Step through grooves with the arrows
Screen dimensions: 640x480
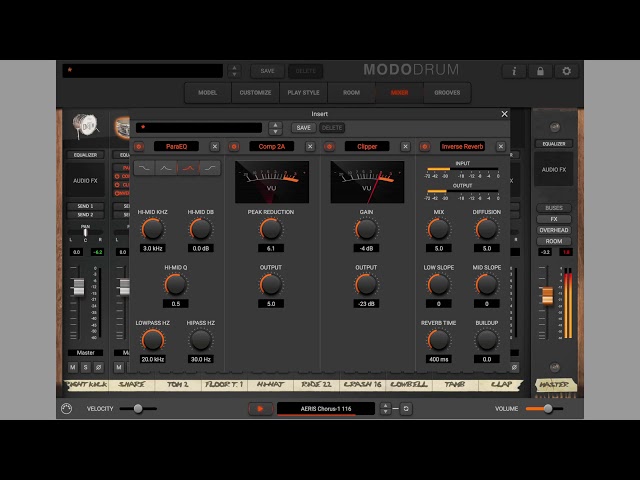tap(385, 409)
